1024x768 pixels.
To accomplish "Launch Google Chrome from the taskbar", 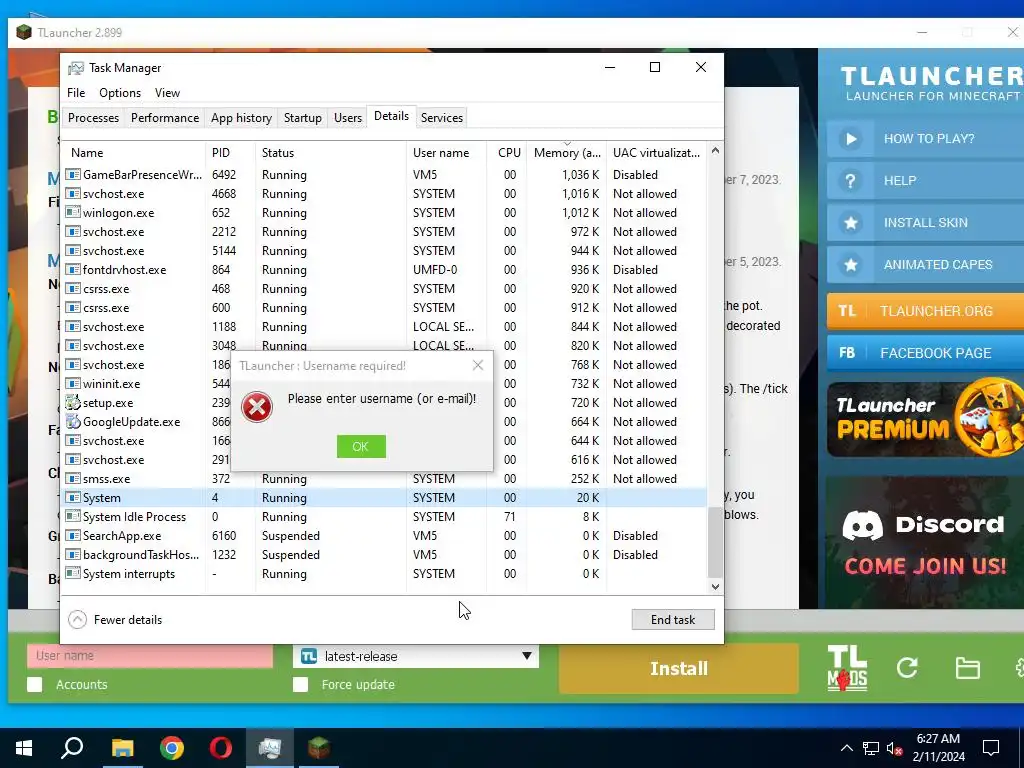I will (172, 748).
